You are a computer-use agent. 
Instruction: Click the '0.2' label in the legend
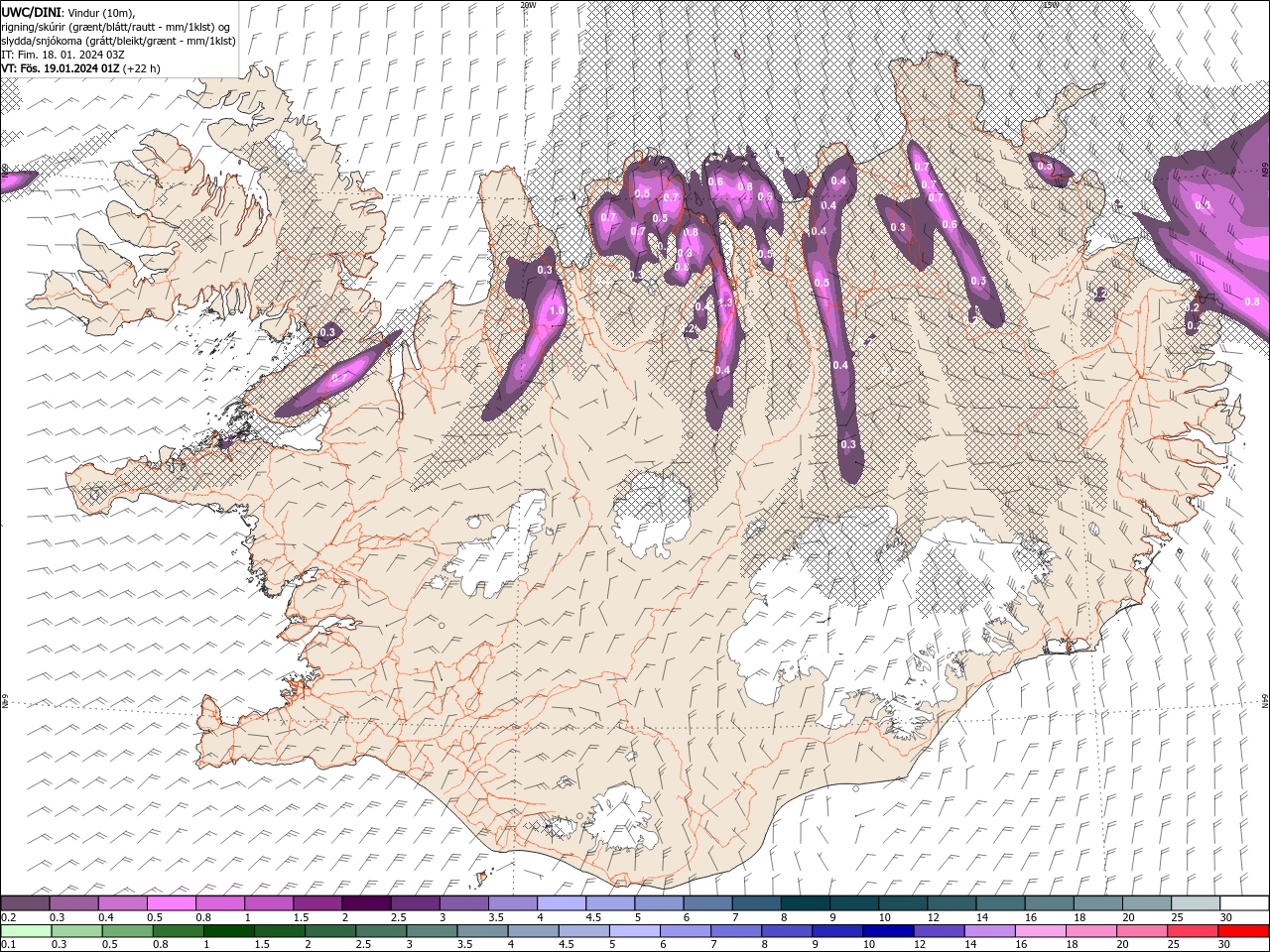[9, 917]
